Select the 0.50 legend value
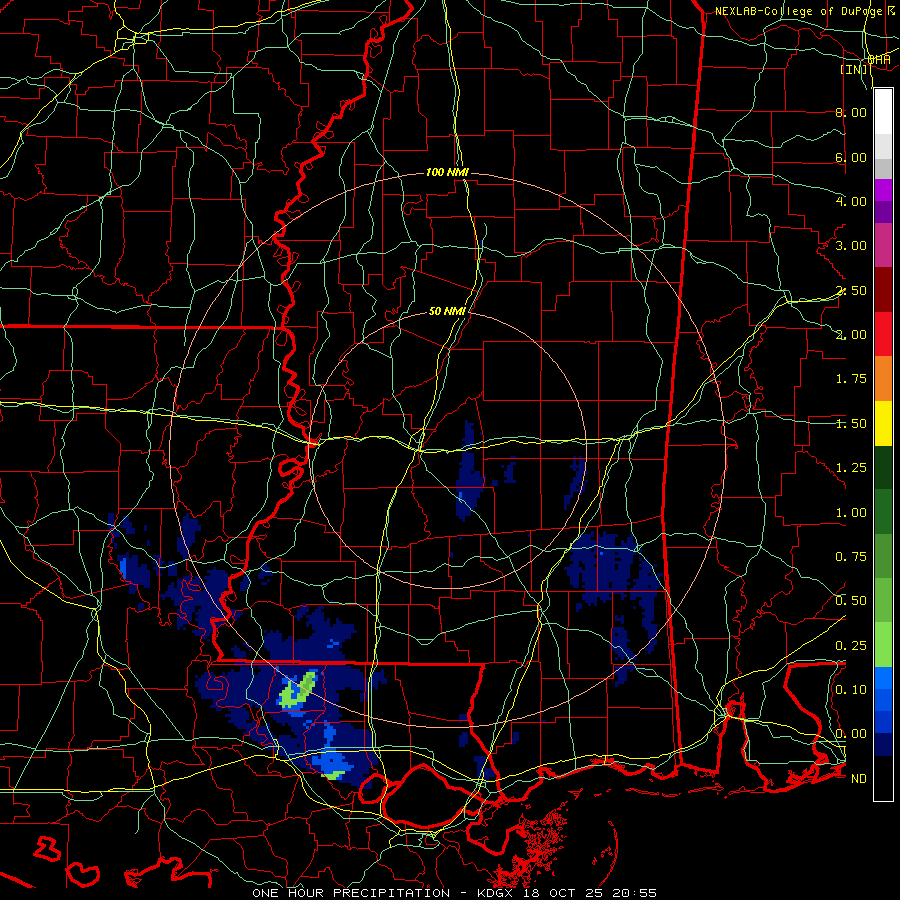The width and height of the screenshot is (900, 900). point(851,601)
